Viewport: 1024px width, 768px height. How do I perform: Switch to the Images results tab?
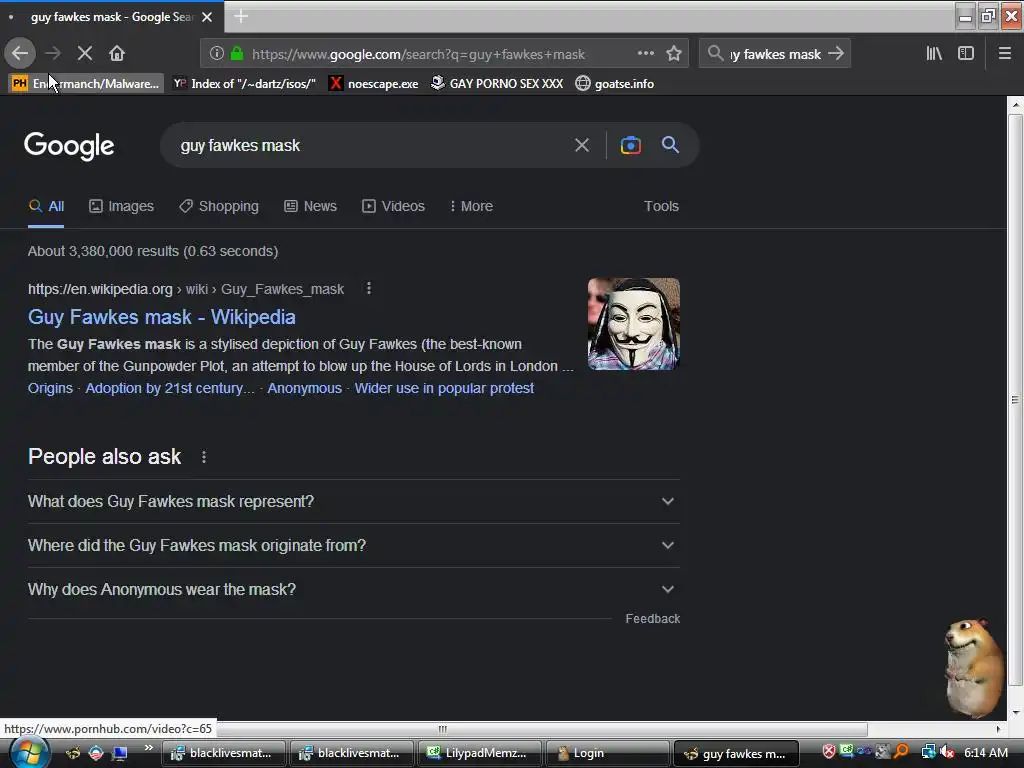[x=121, y=206]
